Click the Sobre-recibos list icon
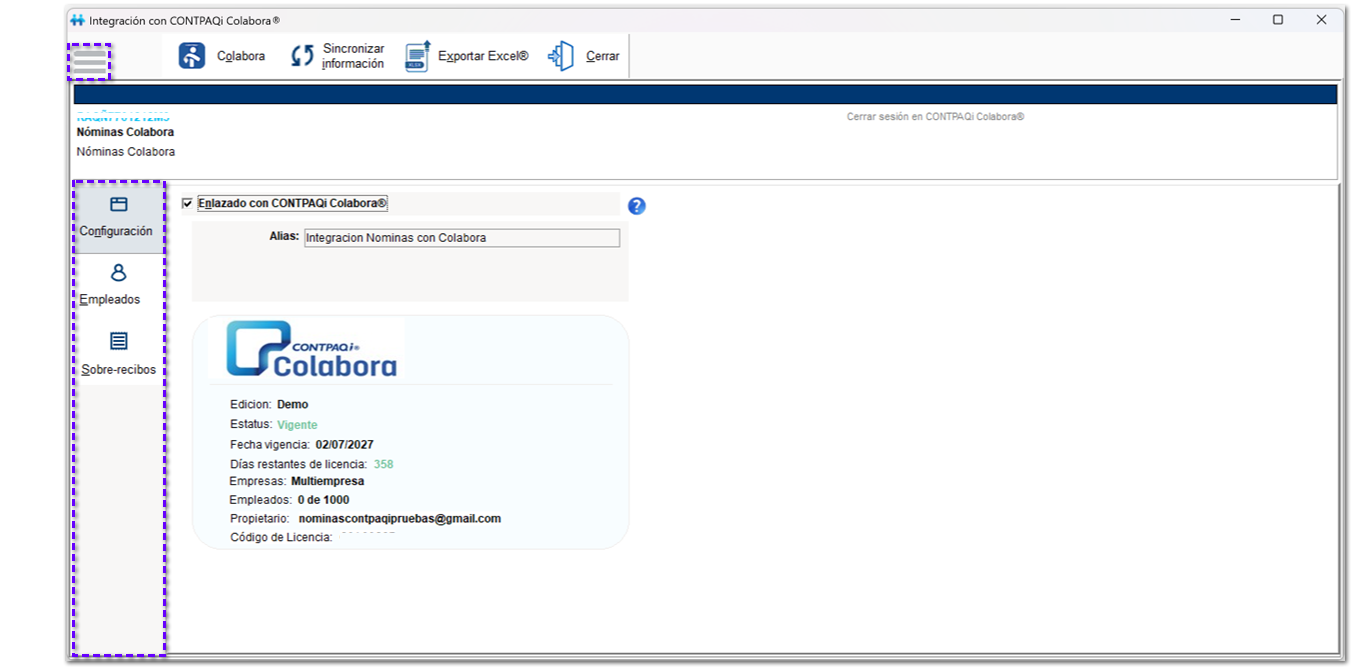This screenshot has height=670, width=1354. pos(118,341)
